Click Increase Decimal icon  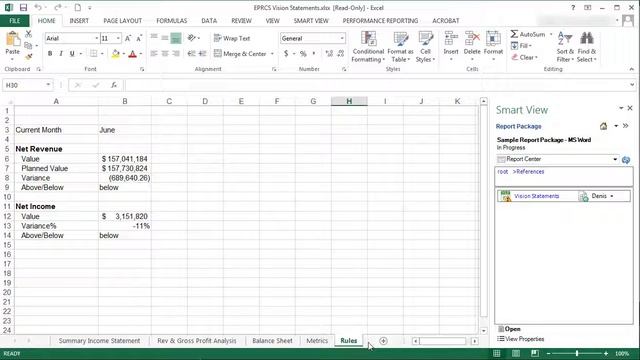(329, 53)
